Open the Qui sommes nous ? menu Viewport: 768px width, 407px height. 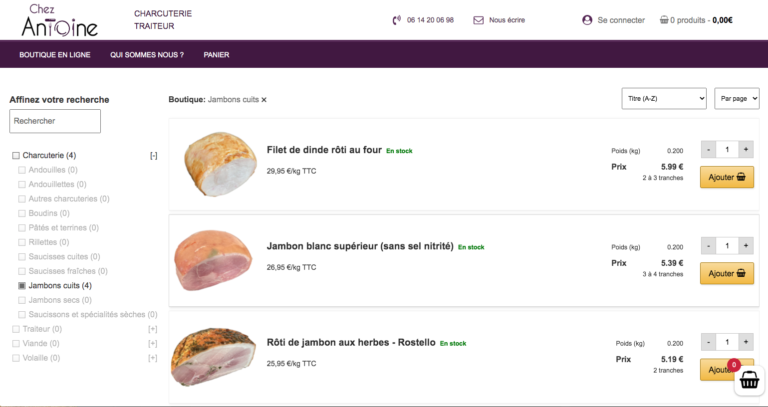147,54
